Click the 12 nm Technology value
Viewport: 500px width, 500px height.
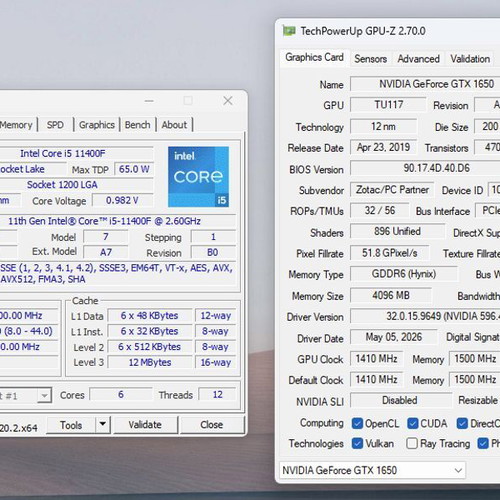tap(383, 126)
